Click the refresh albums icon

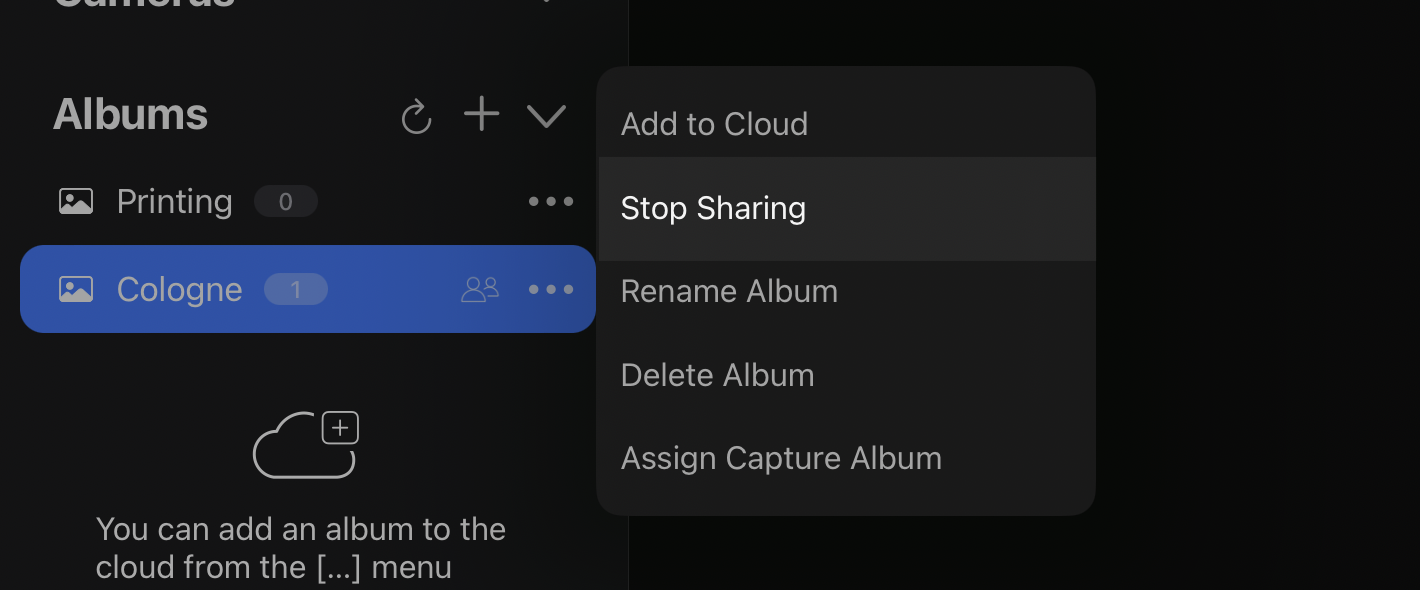pyautogui.click(x=416, y=116)
